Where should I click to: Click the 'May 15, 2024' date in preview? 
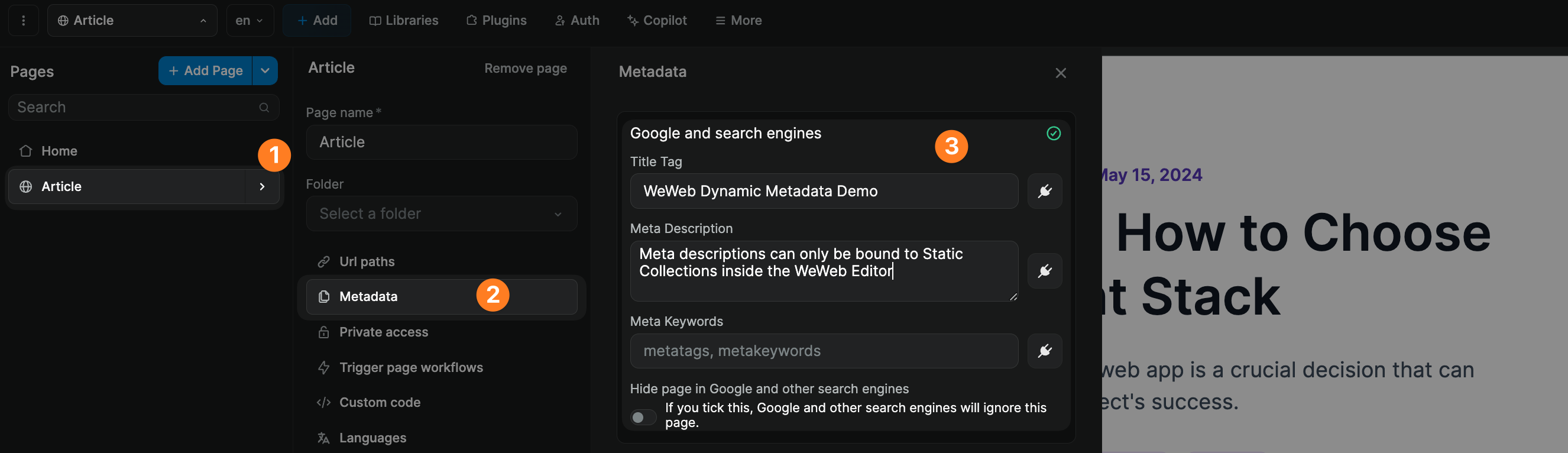[1152, 174]
